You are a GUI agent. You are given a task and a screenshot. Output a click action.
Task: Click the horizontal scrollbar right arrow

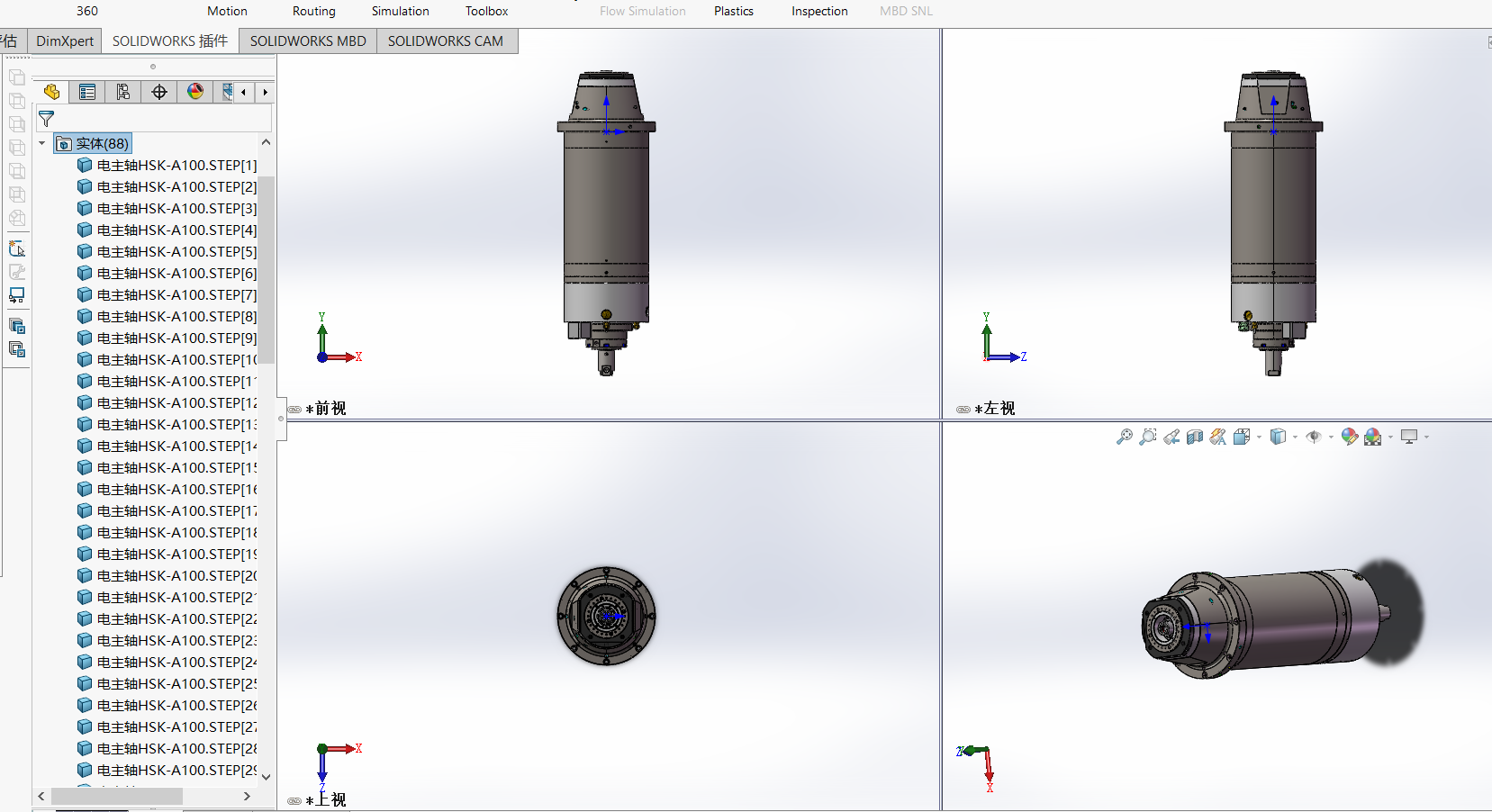click(x=247, y=796)
